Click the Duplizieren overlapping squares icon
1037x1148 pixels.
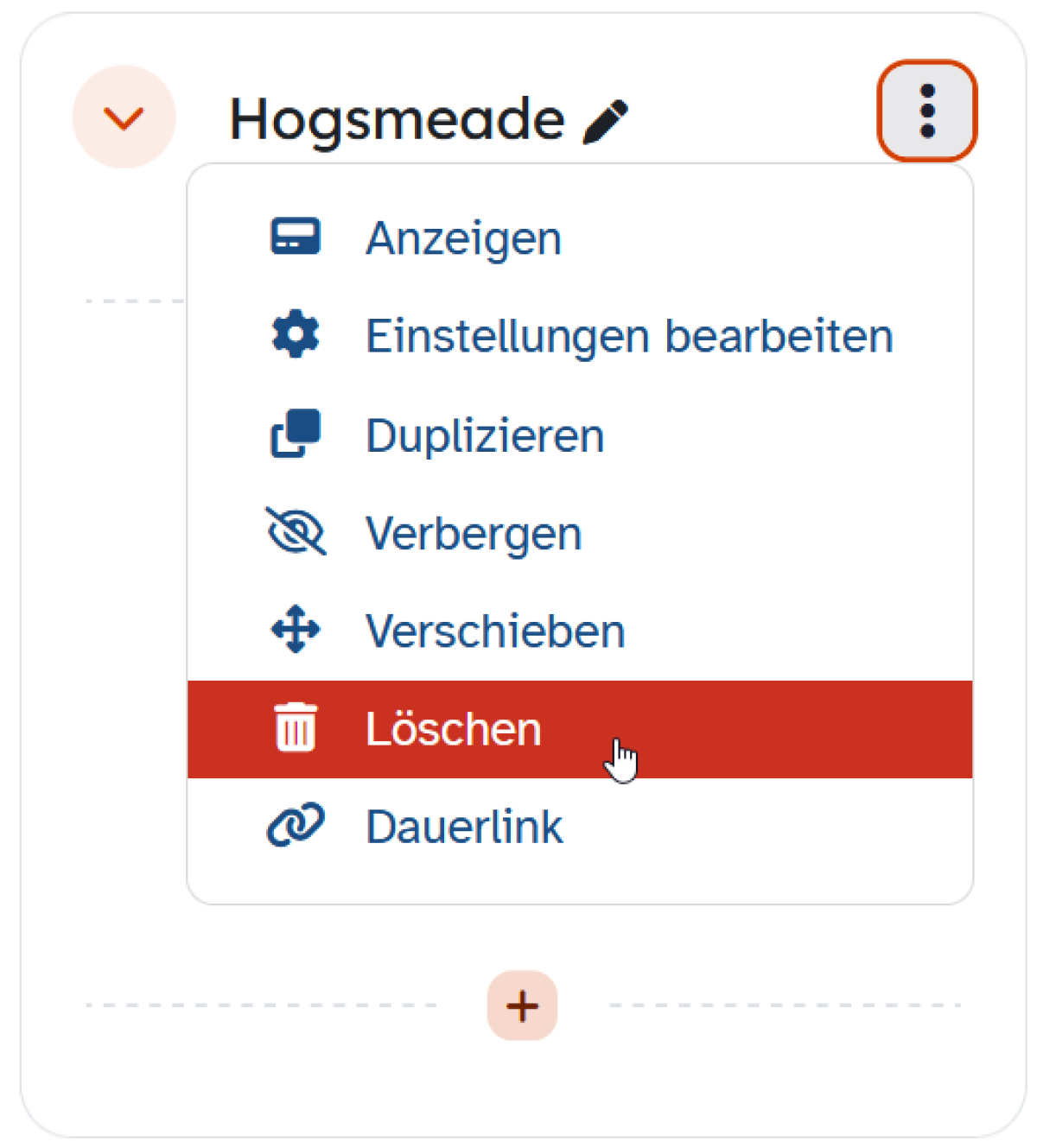(x=296, y=434)
